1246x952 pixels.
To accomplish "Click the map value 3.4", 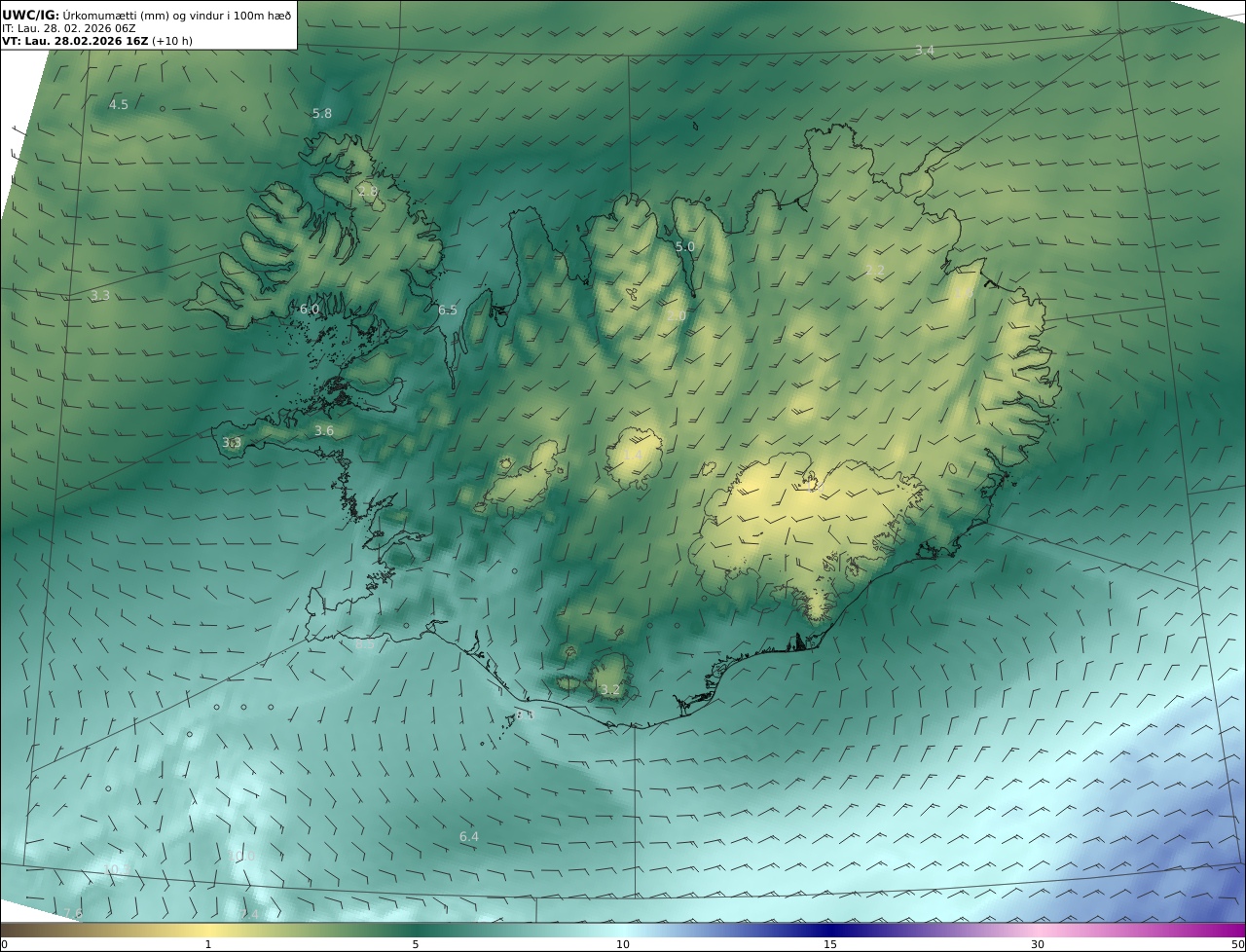I will click(925, 51).
